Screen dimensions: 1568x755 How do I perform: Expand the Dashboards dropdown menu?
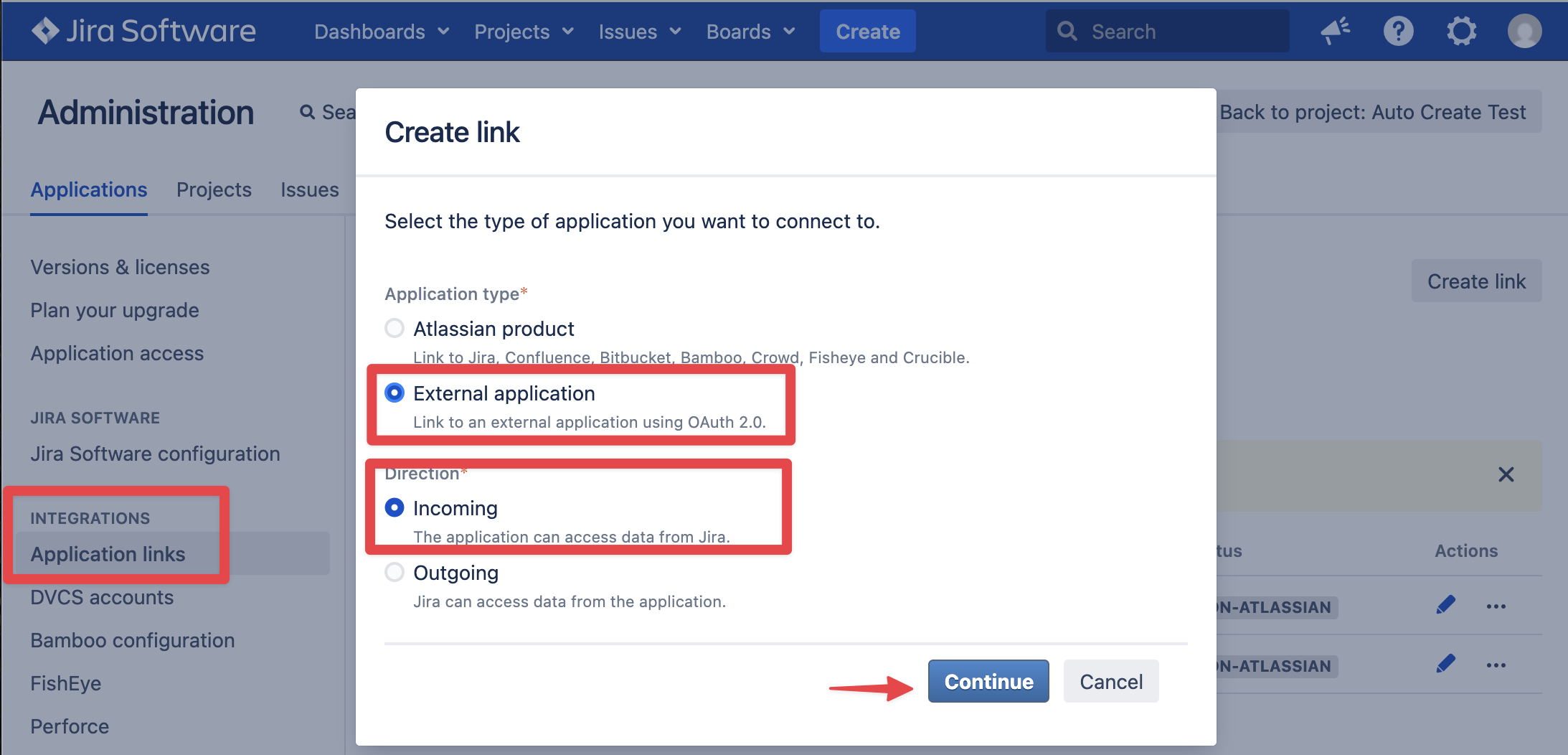[382, 32]
